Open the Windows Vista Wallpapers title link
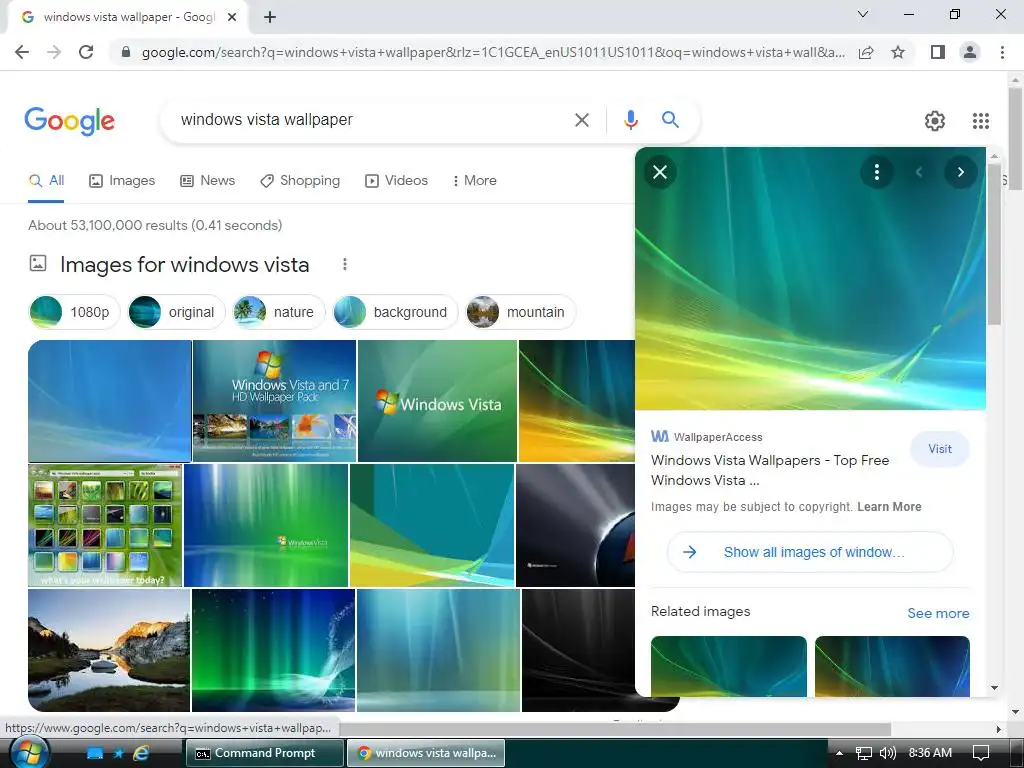This screenshot has width=1024, height=768. click(770, 470)
